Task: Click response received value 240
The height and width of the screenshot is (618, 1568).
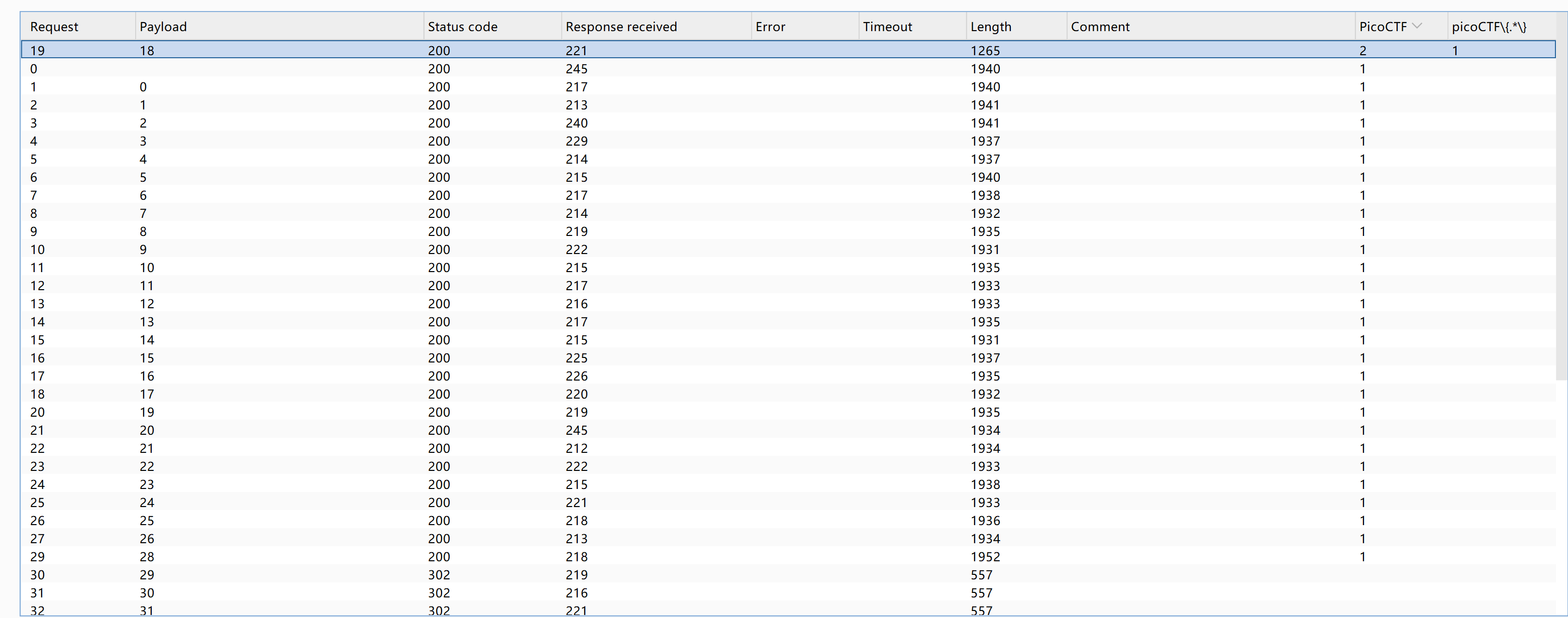Action: point(576,123)
